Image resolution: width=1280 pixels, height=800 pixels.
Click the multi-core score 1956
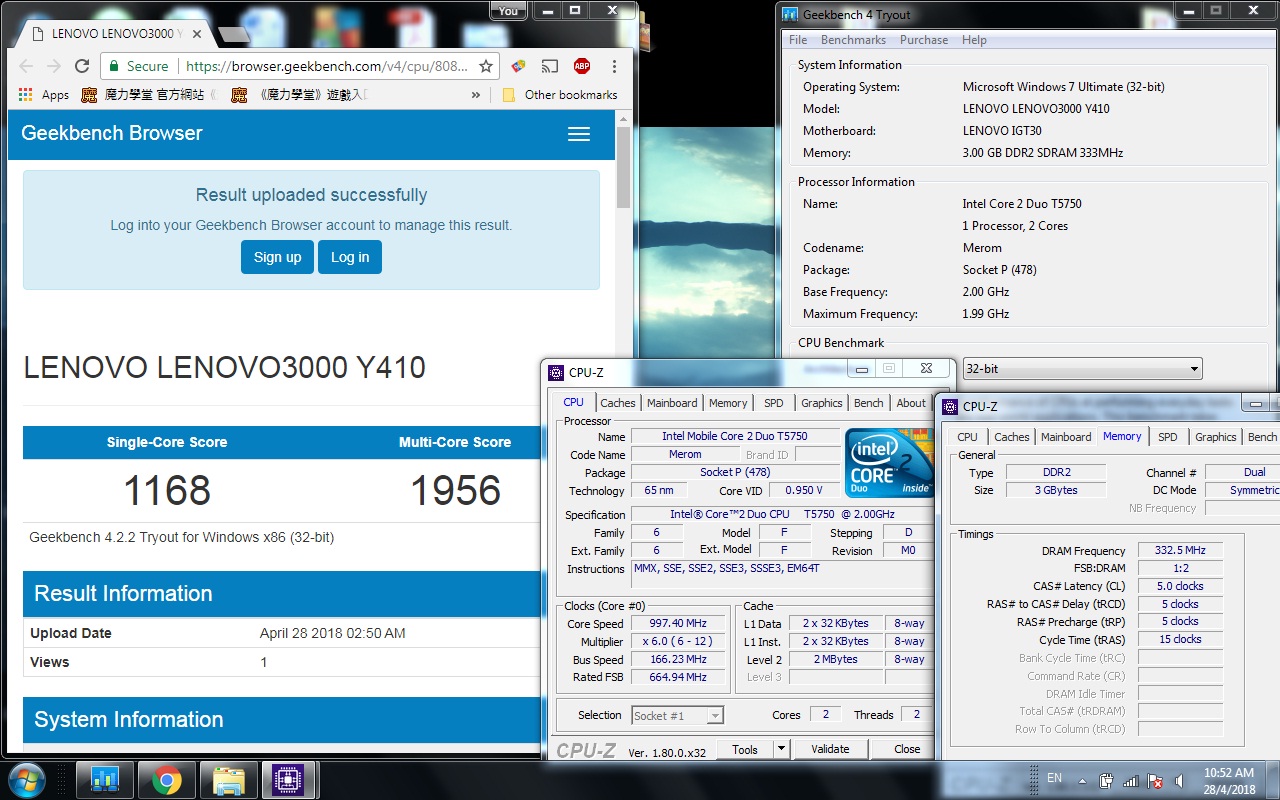[x=456, y=491]
